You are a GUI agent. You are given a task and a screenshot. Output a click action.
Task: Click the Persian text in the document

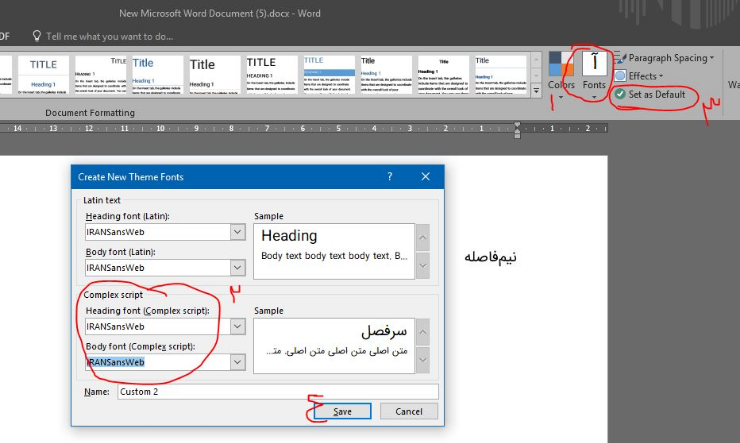490,257
